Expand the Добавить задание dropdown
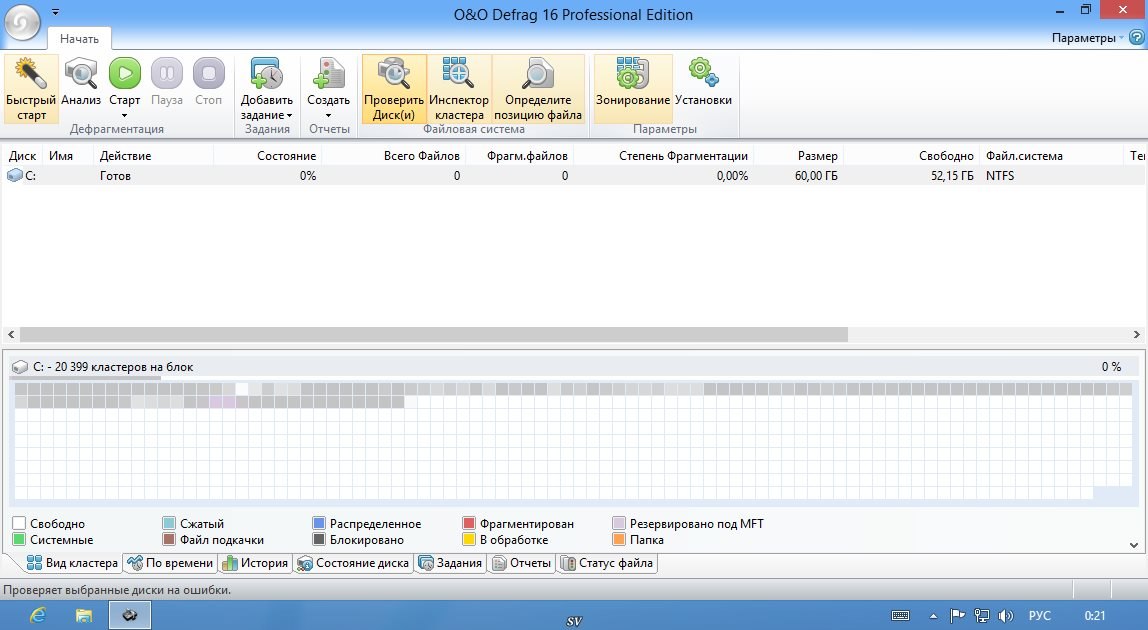Viewport: 1148px width, 630px height. point(266,116)
